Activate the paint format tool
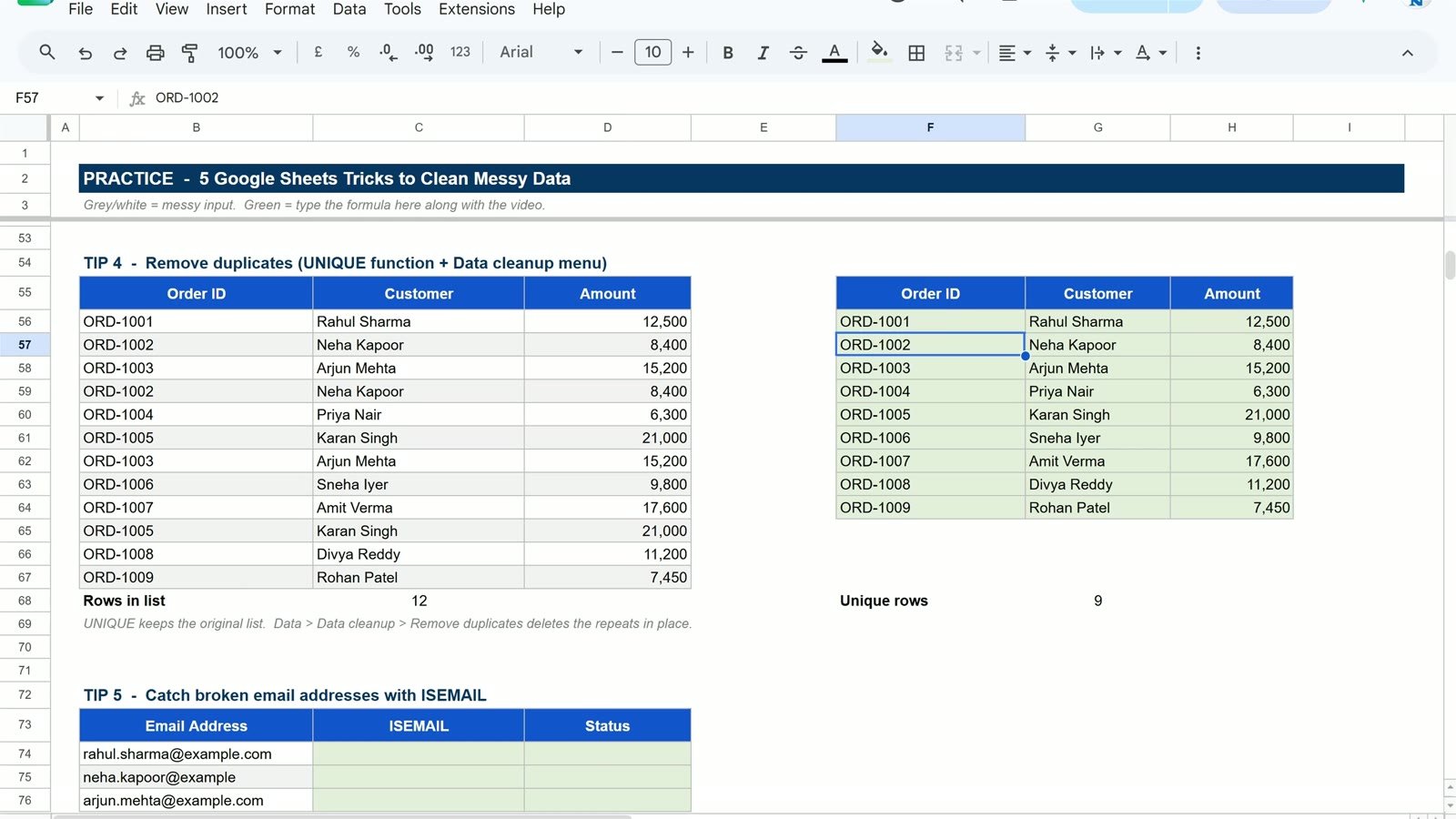Viewport: 1456px width, 819px height. click(189, 53)
